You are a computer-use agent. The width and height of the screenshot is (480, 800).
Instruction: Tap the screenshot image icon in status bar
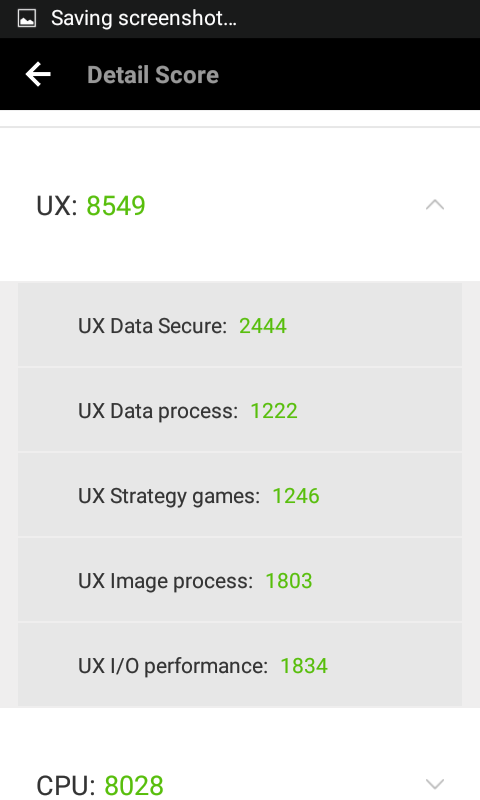coord(27,19)
